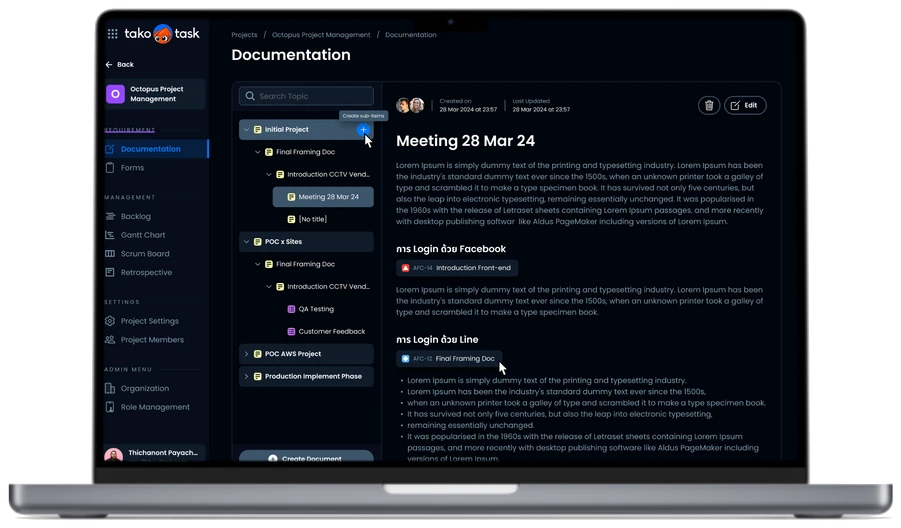This screenshot has height=528, width=901.
Task: Click the Customer Feedback purple table icon
Action: (291, 332)
